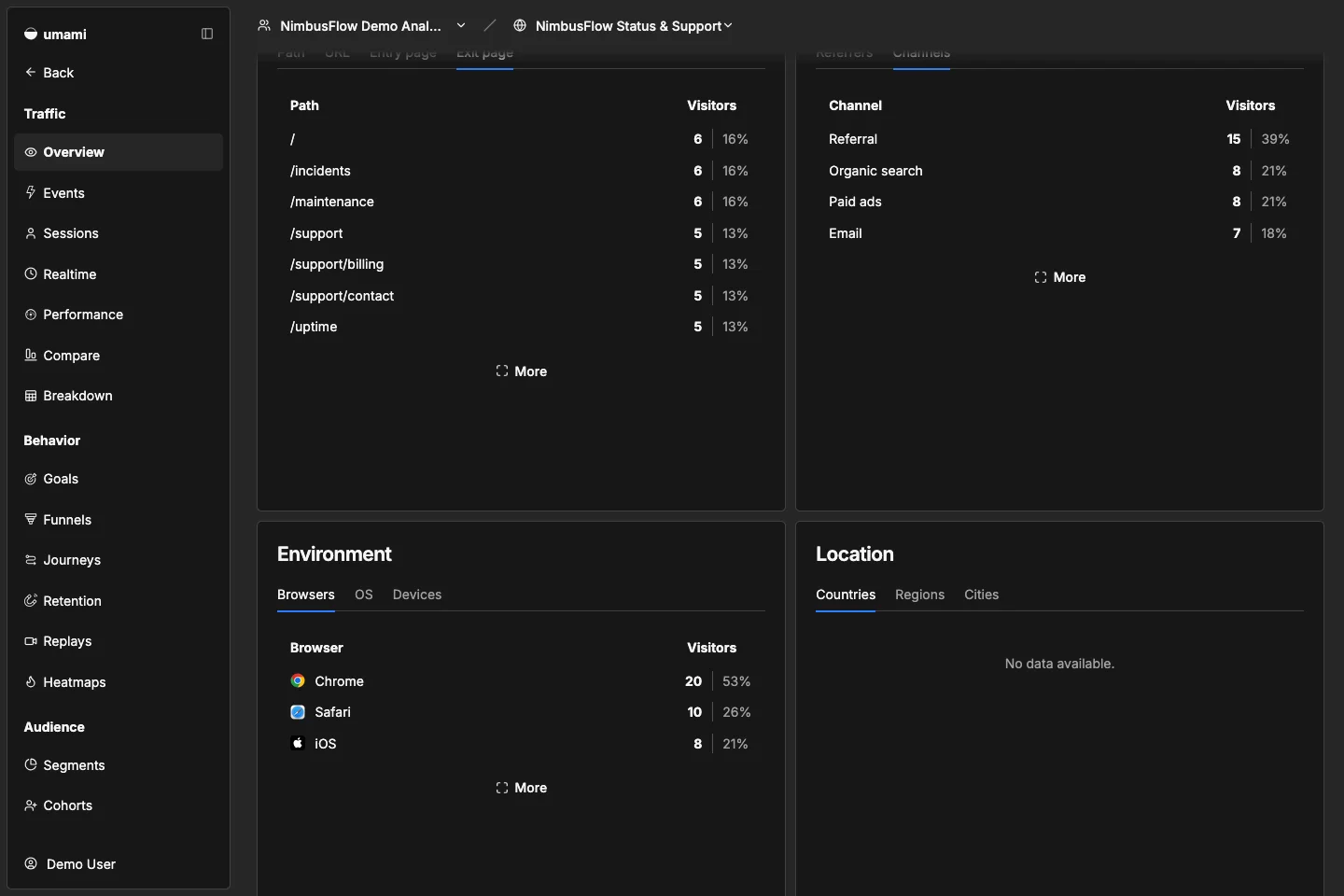
Task: Click the iOS apple icon
Action: pyautogui.click(x=298, y=744)
